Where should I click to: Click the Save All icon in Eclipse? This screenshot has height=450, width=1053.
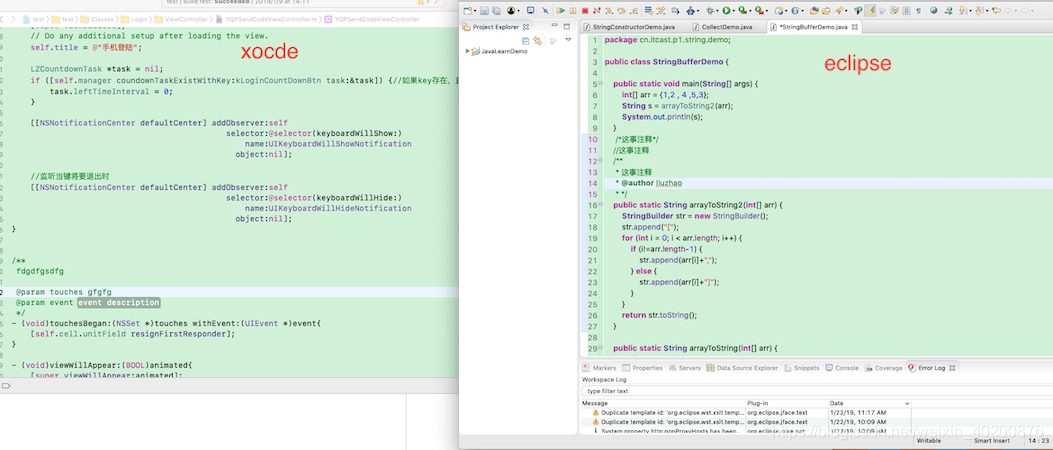coord(496,11)
